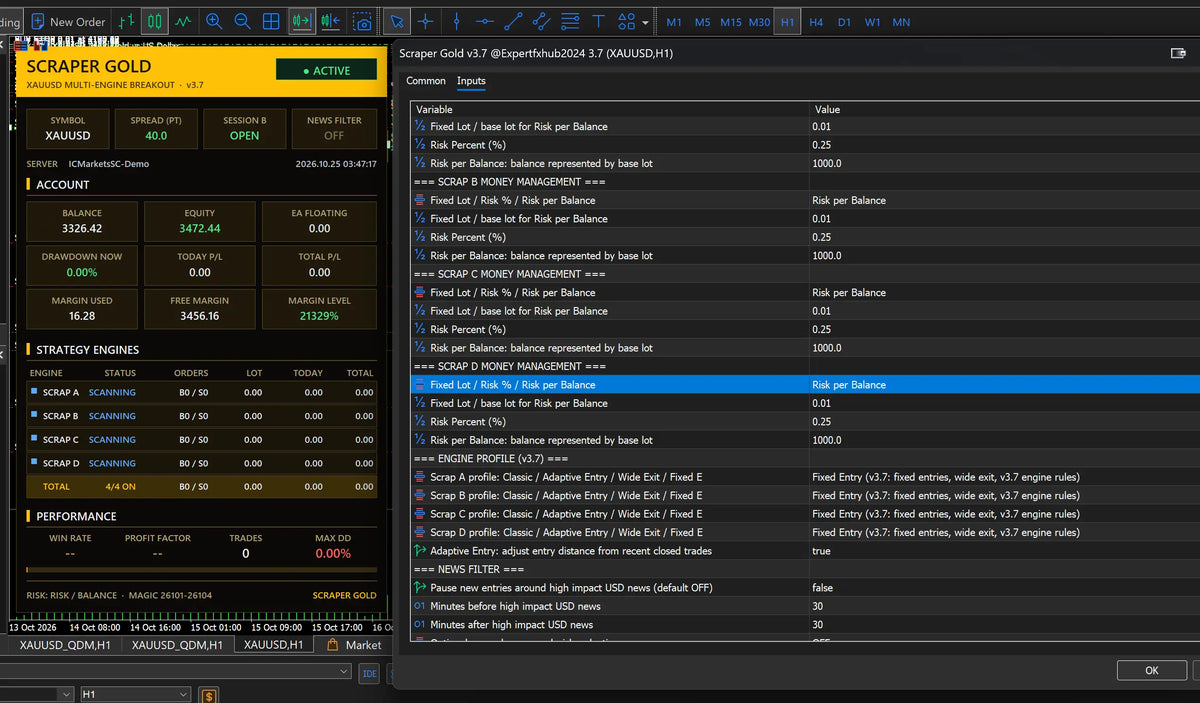This screenshot has width=1200, height=703.
Task: Toggle Pause new entries value 'false'
Action: tap(1004, 588)
